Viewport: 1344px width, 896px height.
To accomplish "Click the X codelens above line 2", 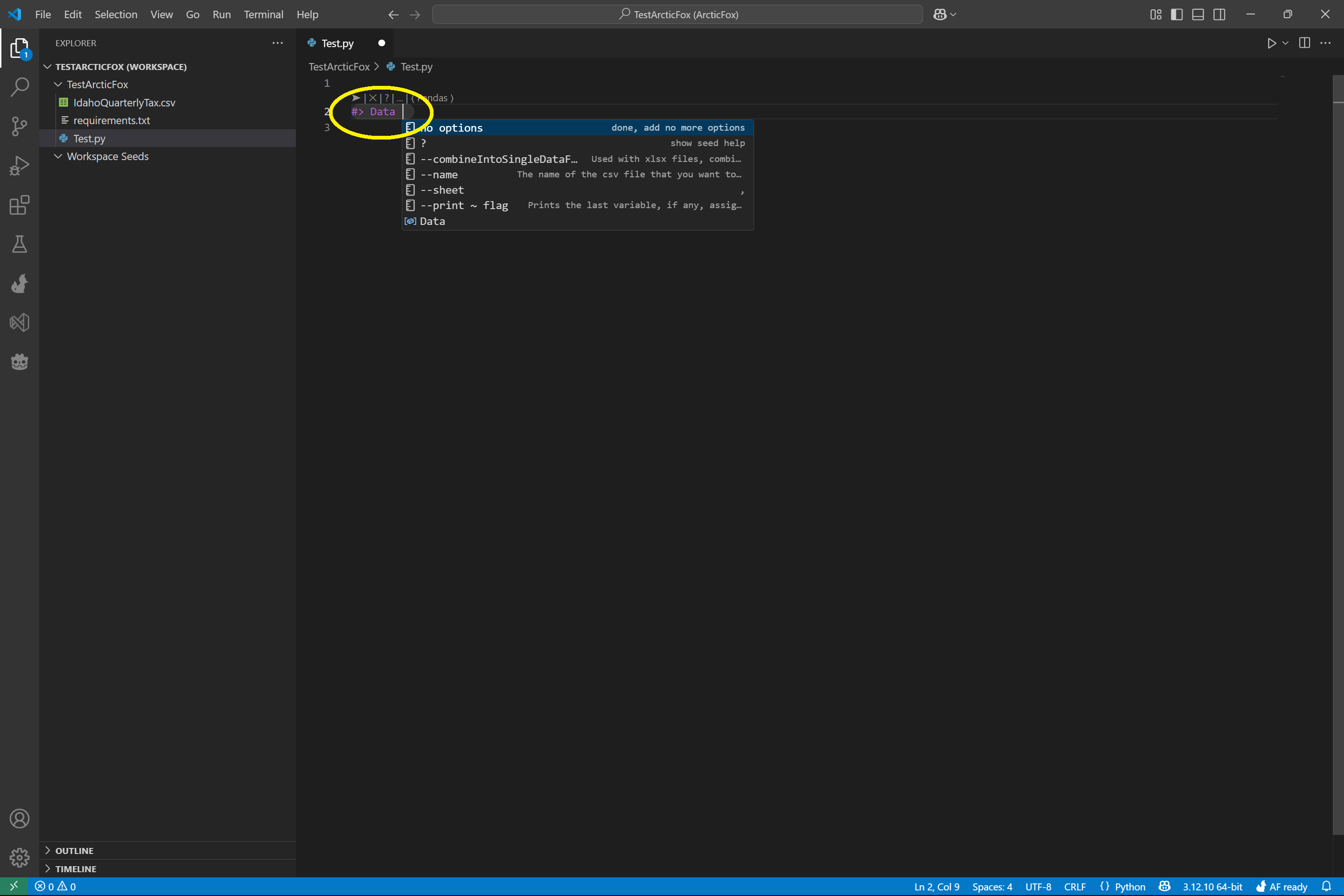I will [372, 98].
